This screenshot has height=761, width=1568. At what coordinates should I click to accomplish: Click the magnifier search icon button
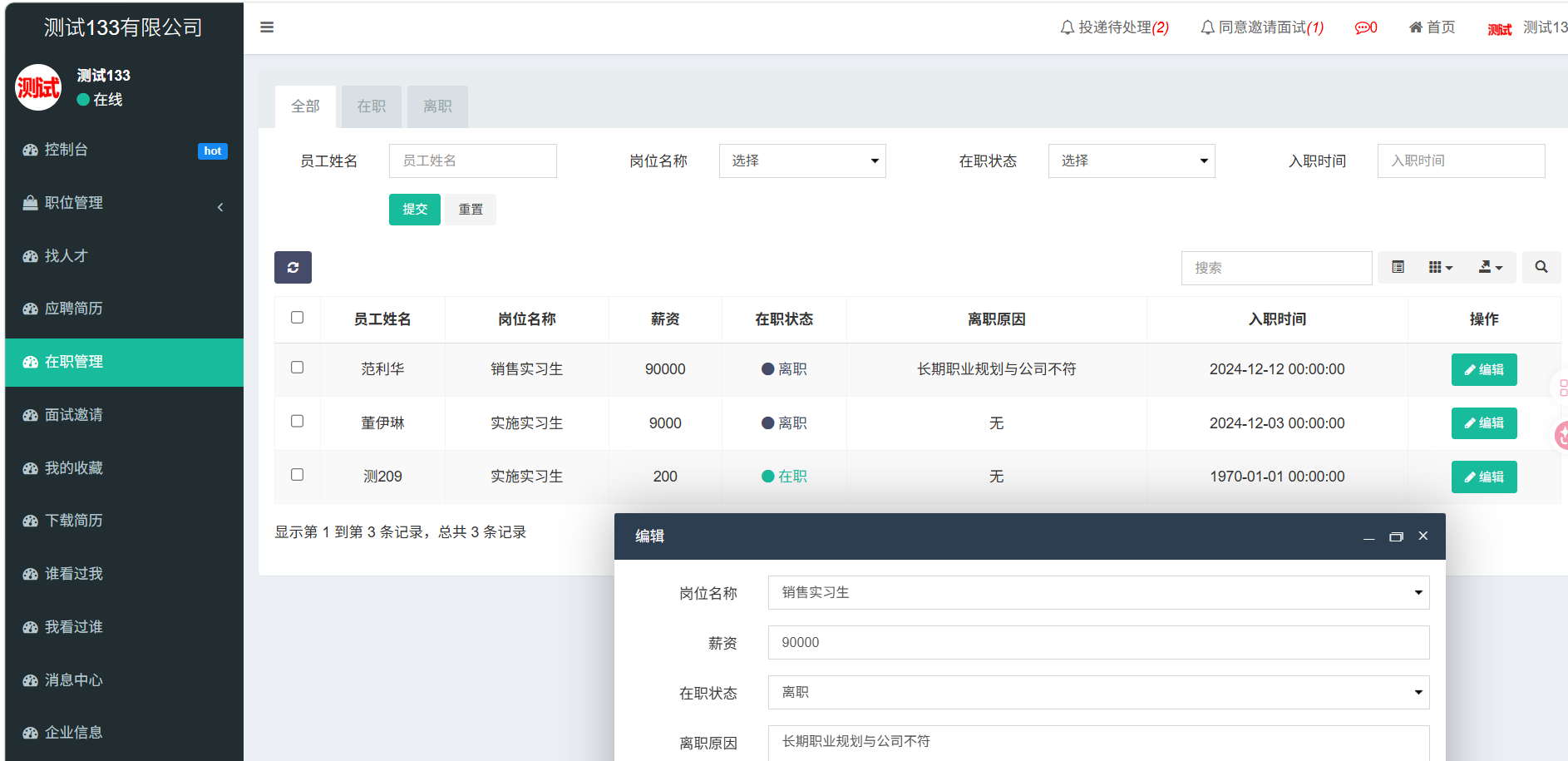coord(1541,268)
